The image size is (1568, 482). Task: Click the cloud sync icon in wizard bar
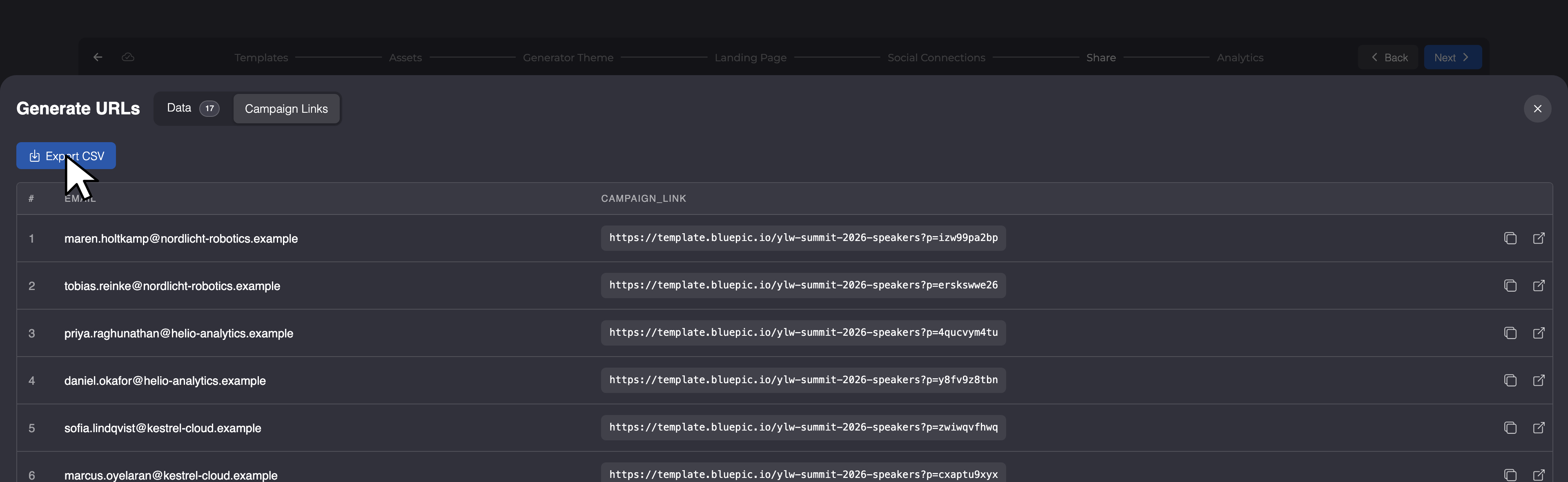pyautogui.click(x=128, y=57)
